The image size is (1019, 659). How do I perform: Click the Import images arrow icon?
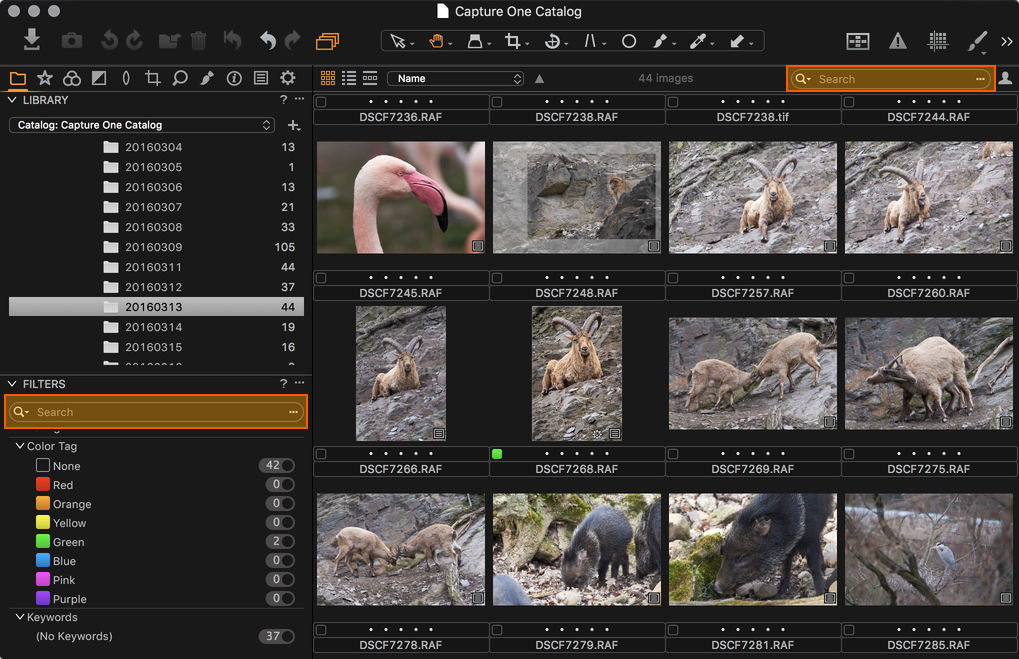pyautogui.click(x=31, y=39)
